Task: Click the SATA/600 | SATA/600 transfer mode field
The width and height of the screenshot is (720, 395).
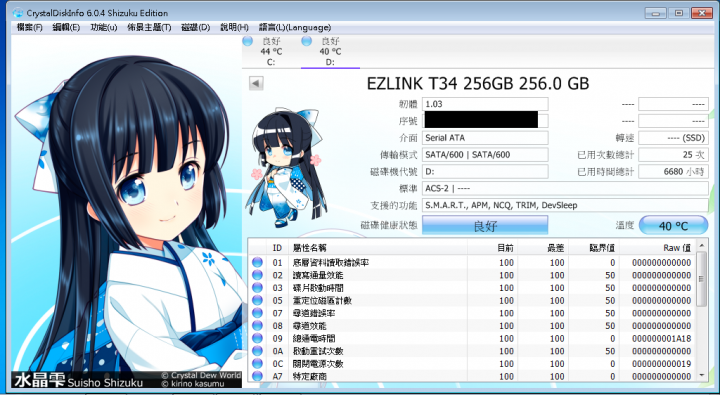Action: click(485, 155)
